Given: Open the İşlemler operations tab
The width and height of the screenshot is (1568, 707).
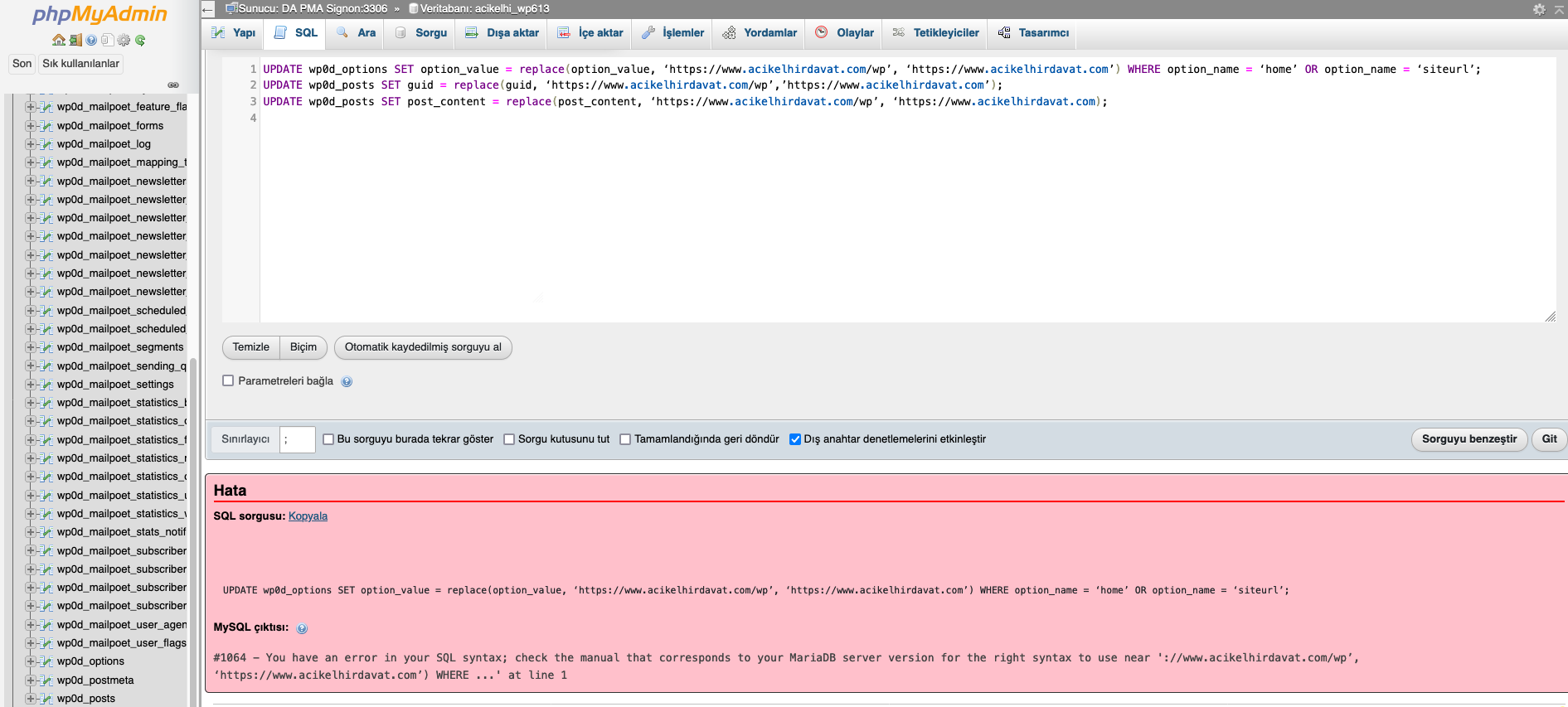Looking at the screenshot, I should 672,33.
